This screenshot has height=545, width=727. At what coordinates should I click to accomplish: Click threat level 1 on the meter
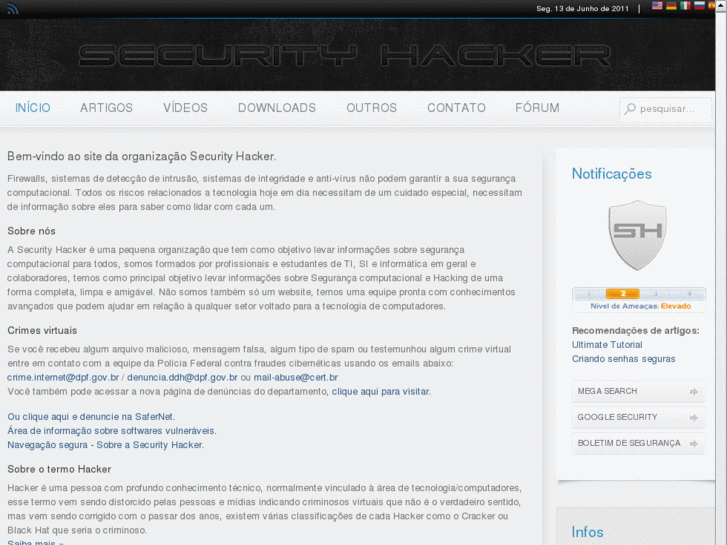[589, 294]
